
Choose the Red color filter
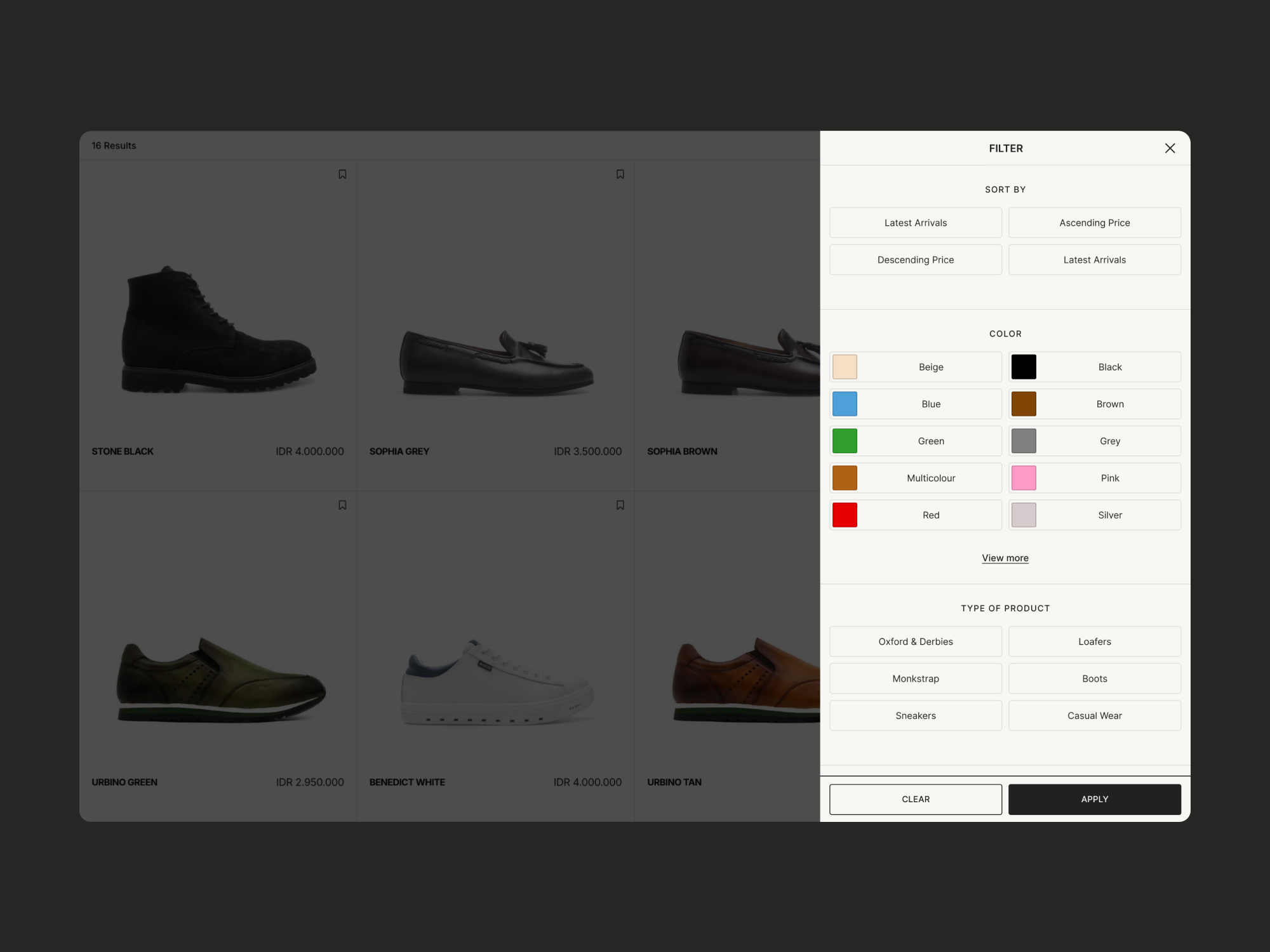916,515
